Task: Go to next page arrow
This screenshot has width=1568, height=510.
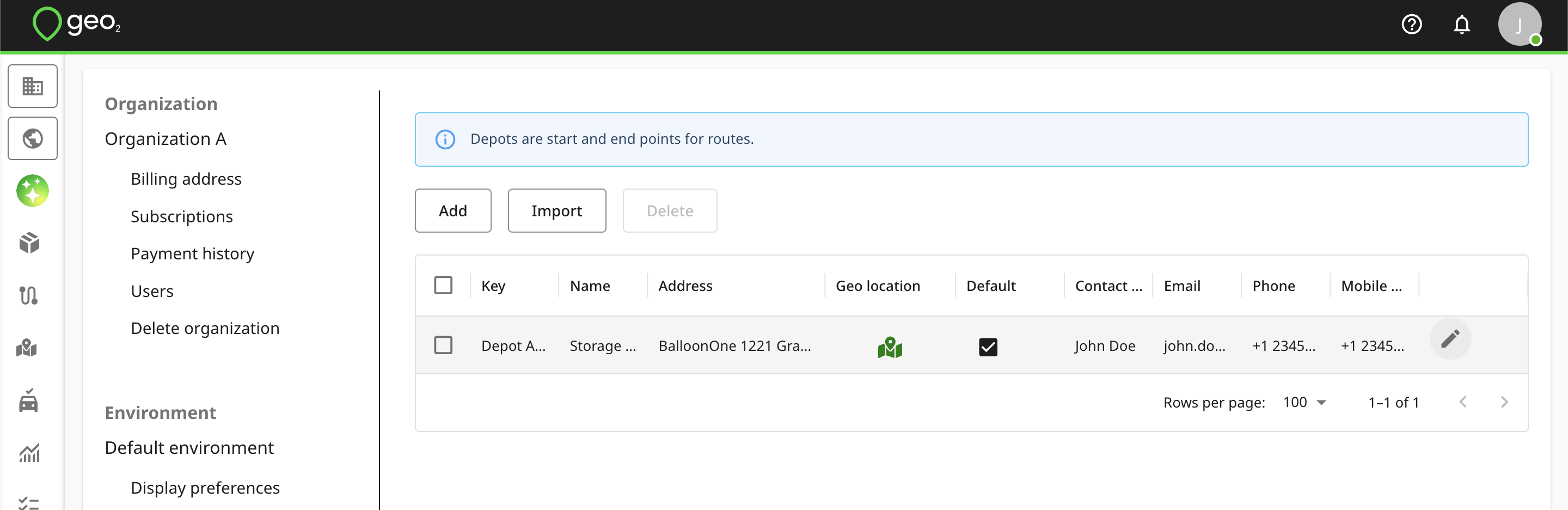Action: pos(1505,402)
